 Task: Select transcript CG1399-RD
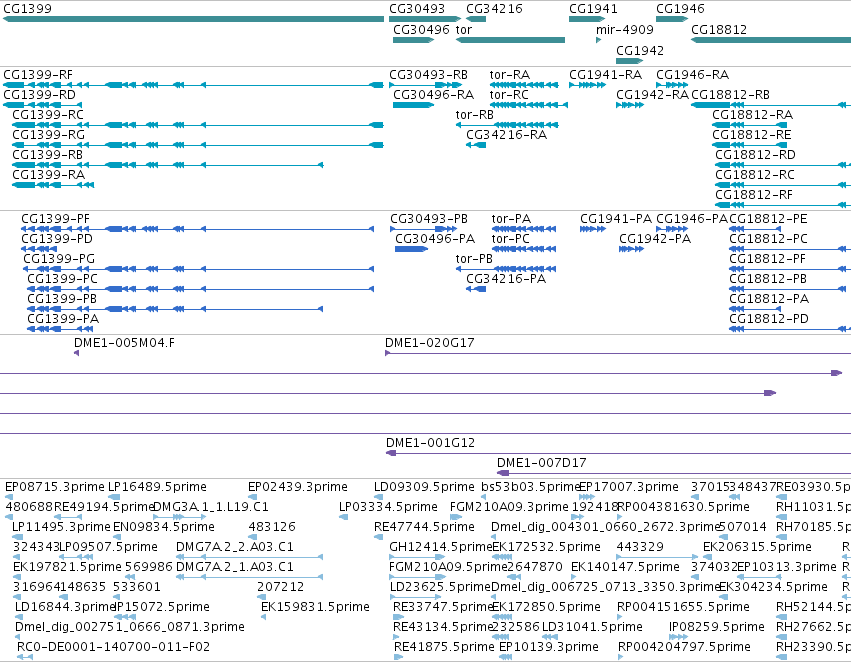(x=42, y=105)
